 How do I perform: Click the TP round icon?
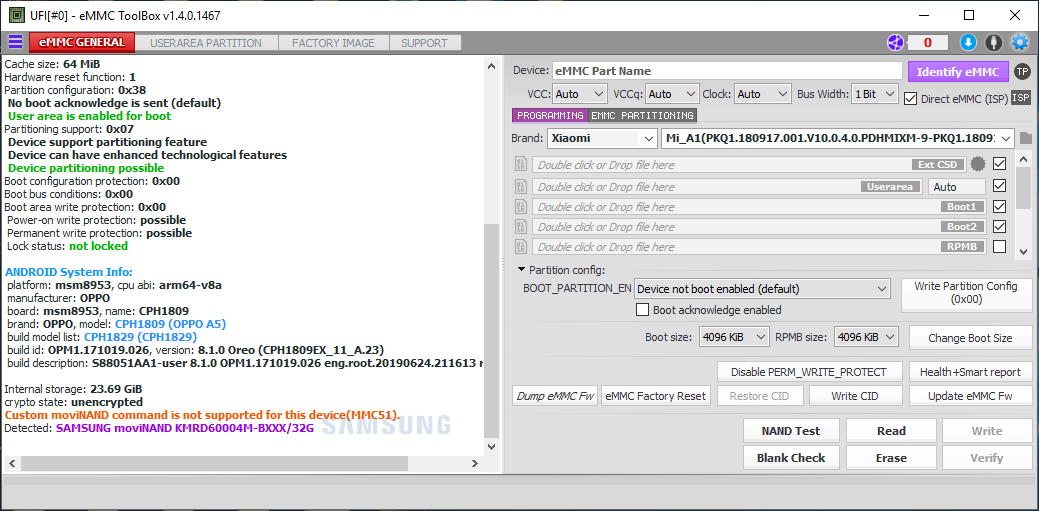1021,71
